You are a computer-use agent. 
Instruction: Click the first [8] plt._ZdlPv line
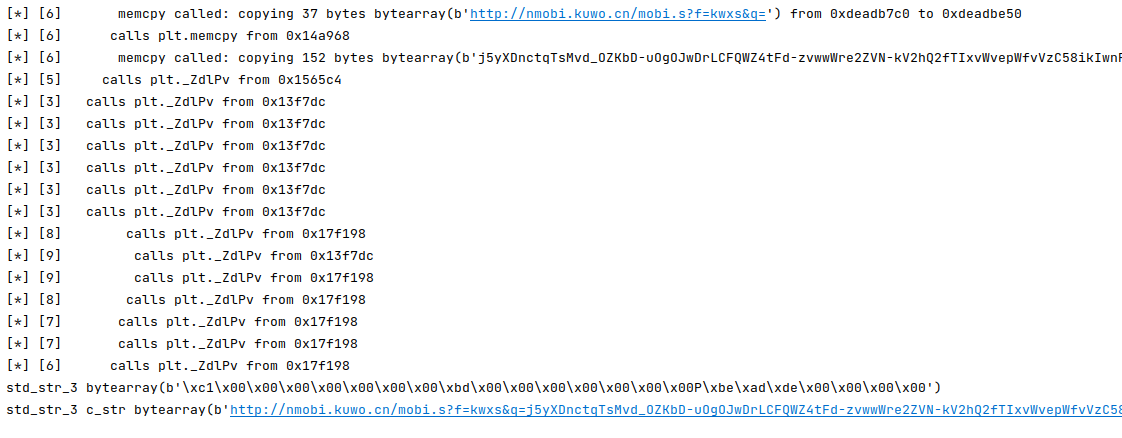(x=245, y=234)
